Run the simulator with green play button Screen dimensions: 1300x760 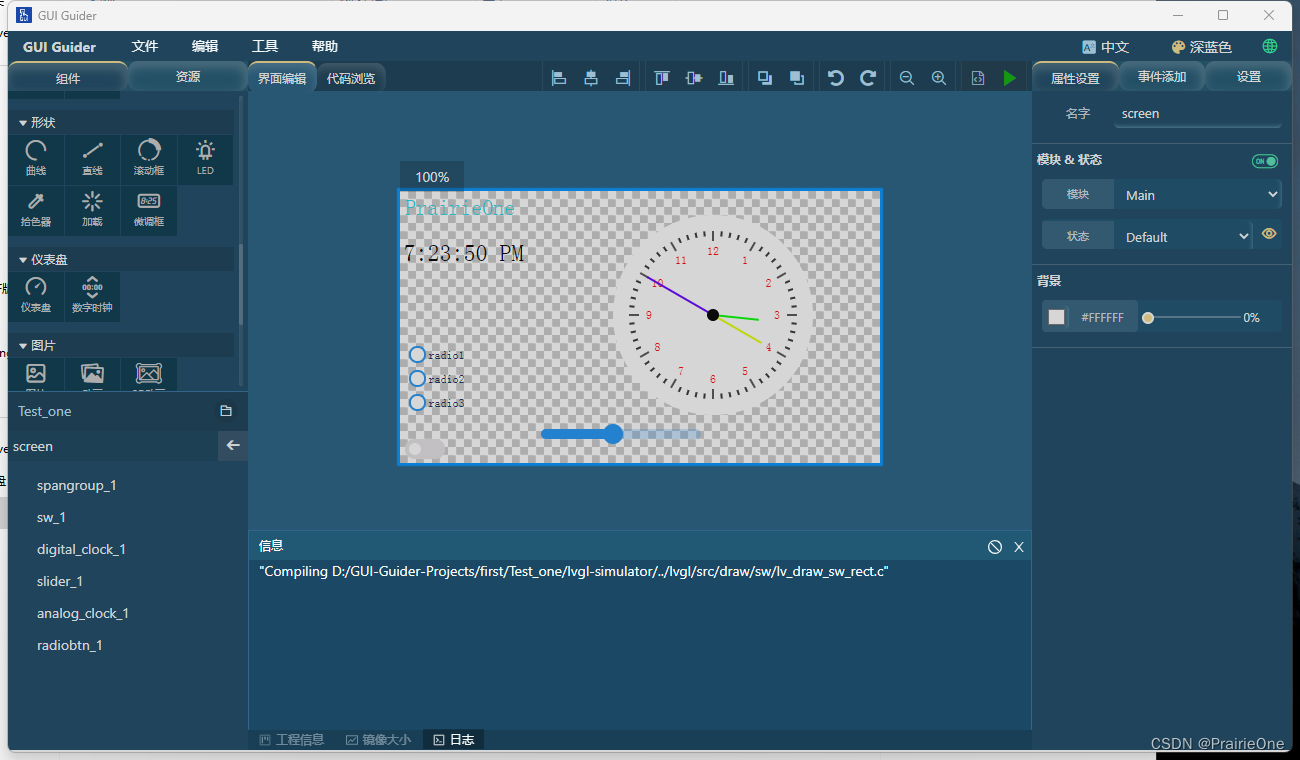[x=1010, y=78]
